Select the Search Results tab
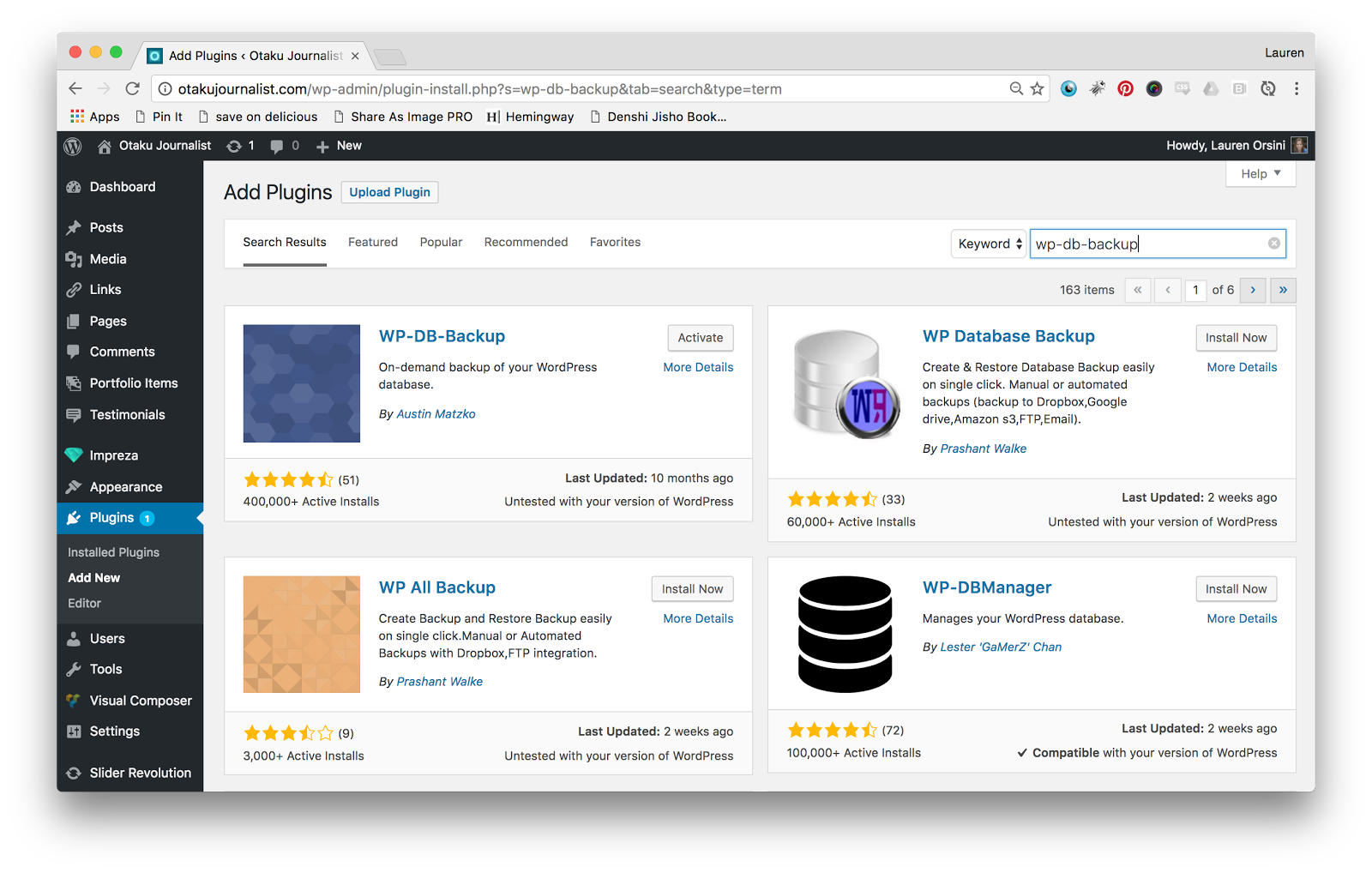Image resolution: width=1372 pixels, height=873 pixels. pos(285,242)
